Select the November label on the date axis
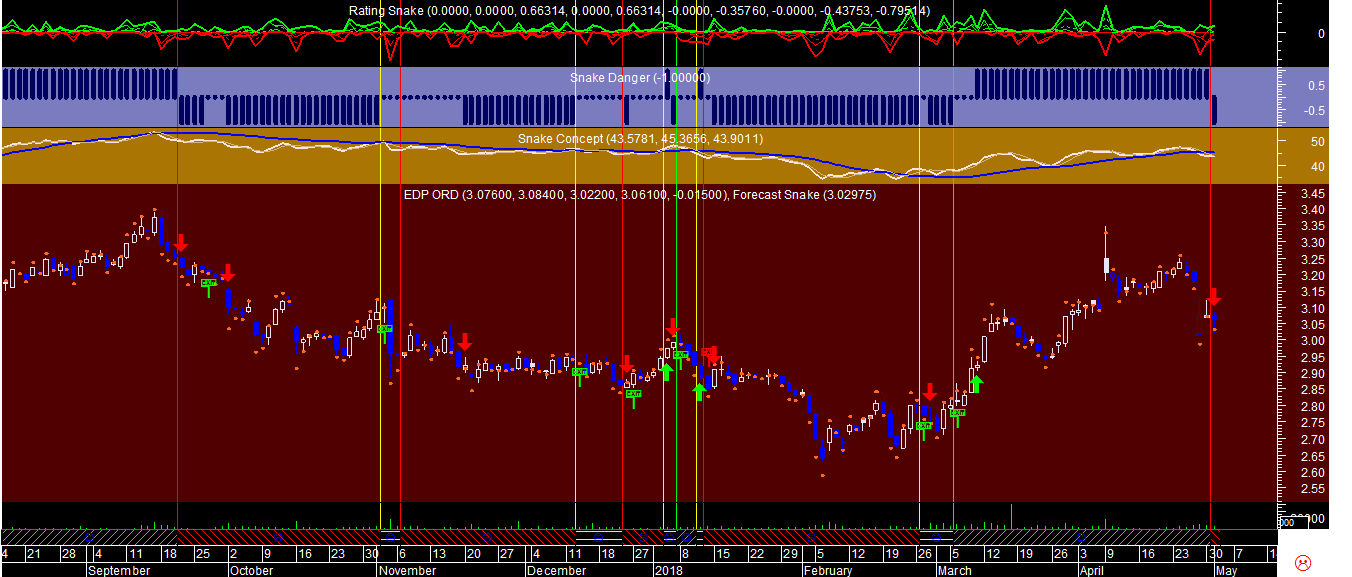Viewport: 1352px width, 577px height. pyautogui.click(x=408, y=570)
